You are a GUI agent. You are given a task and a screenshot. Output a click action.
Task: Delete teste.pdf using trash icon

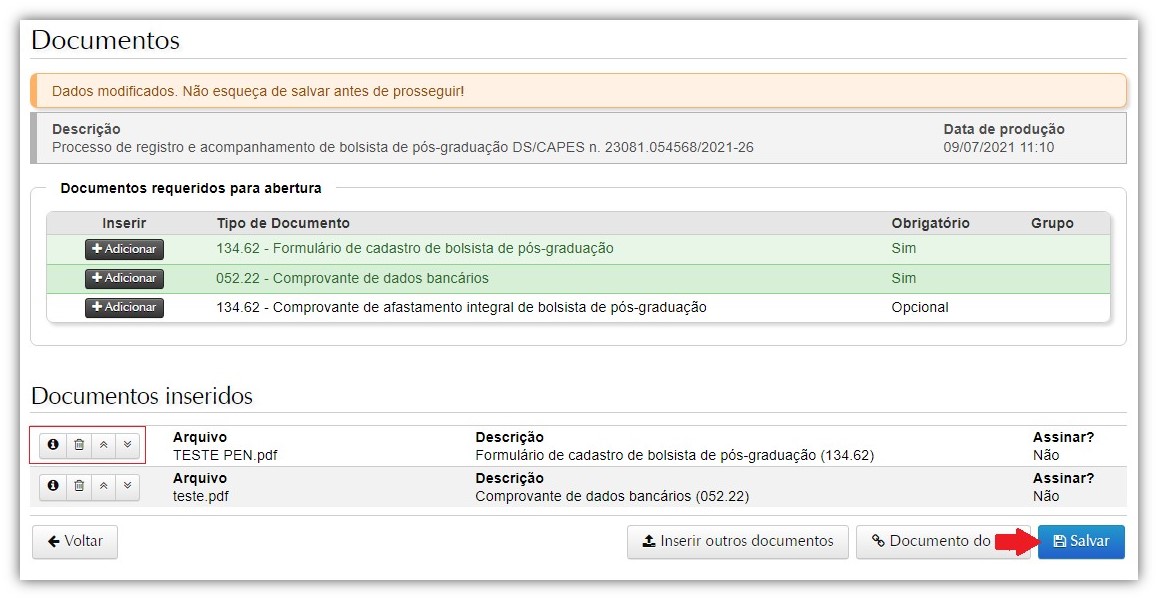coord(79,486)
